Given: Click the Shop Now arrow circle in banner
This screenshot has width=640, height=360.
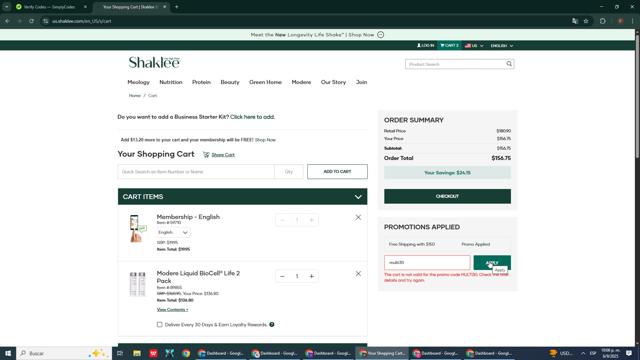Looking at the screenshot, I should (380, 35).
